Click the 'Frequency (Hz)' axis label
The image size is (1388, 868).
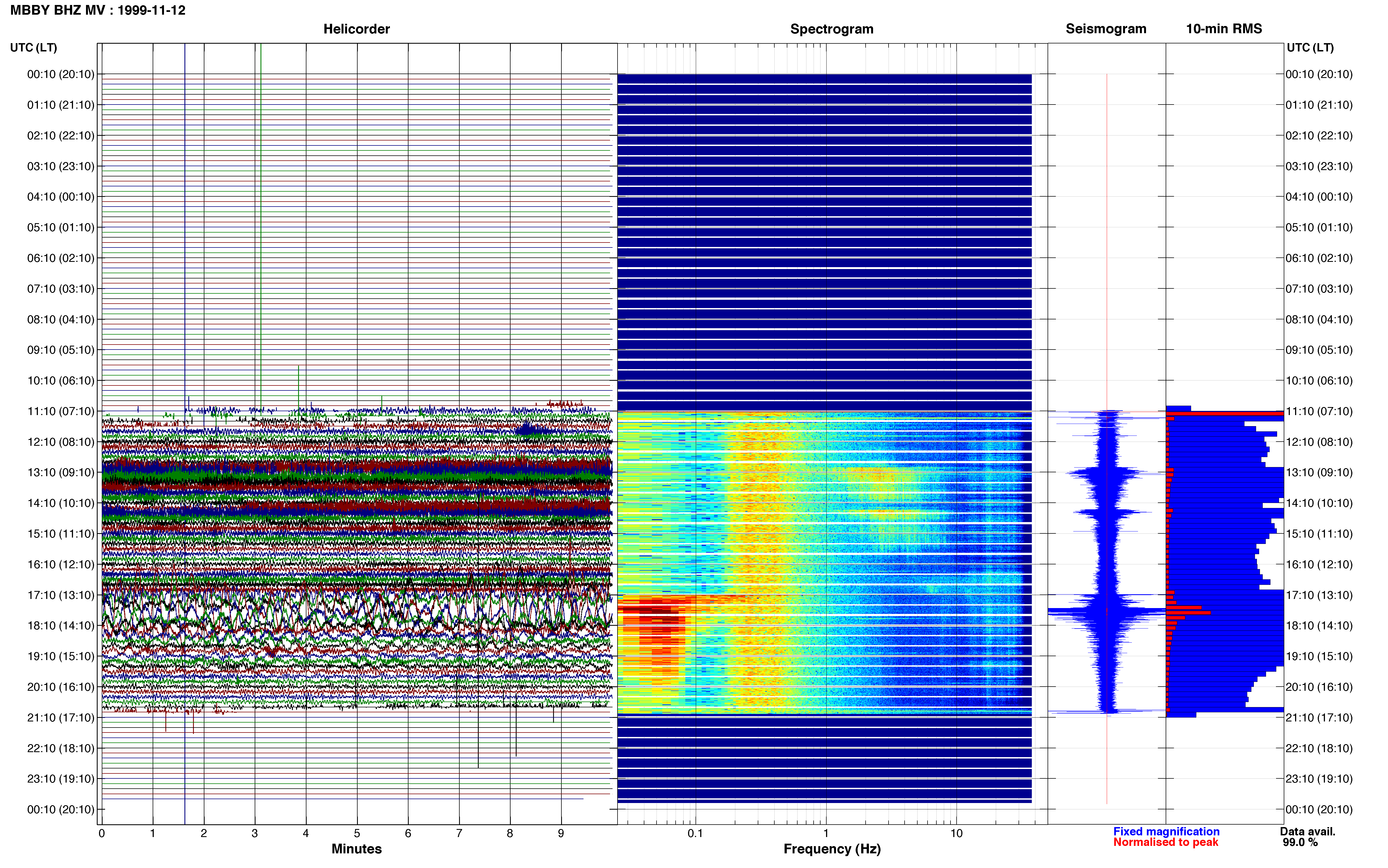click(832, 848)
